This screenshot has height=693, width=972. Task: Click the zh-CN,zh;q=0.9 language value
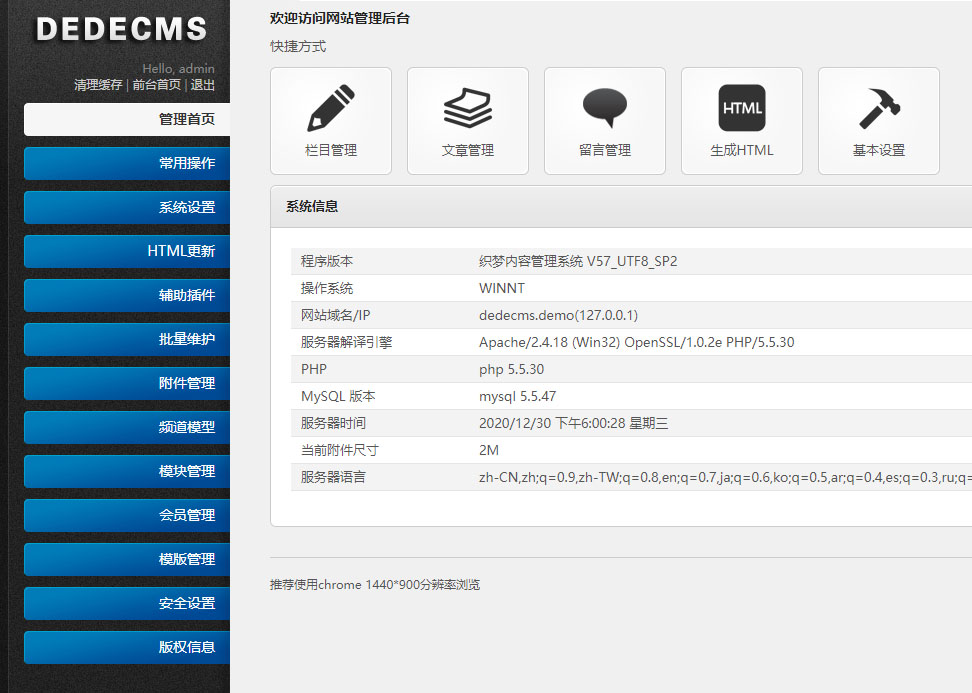pos(725,477)
